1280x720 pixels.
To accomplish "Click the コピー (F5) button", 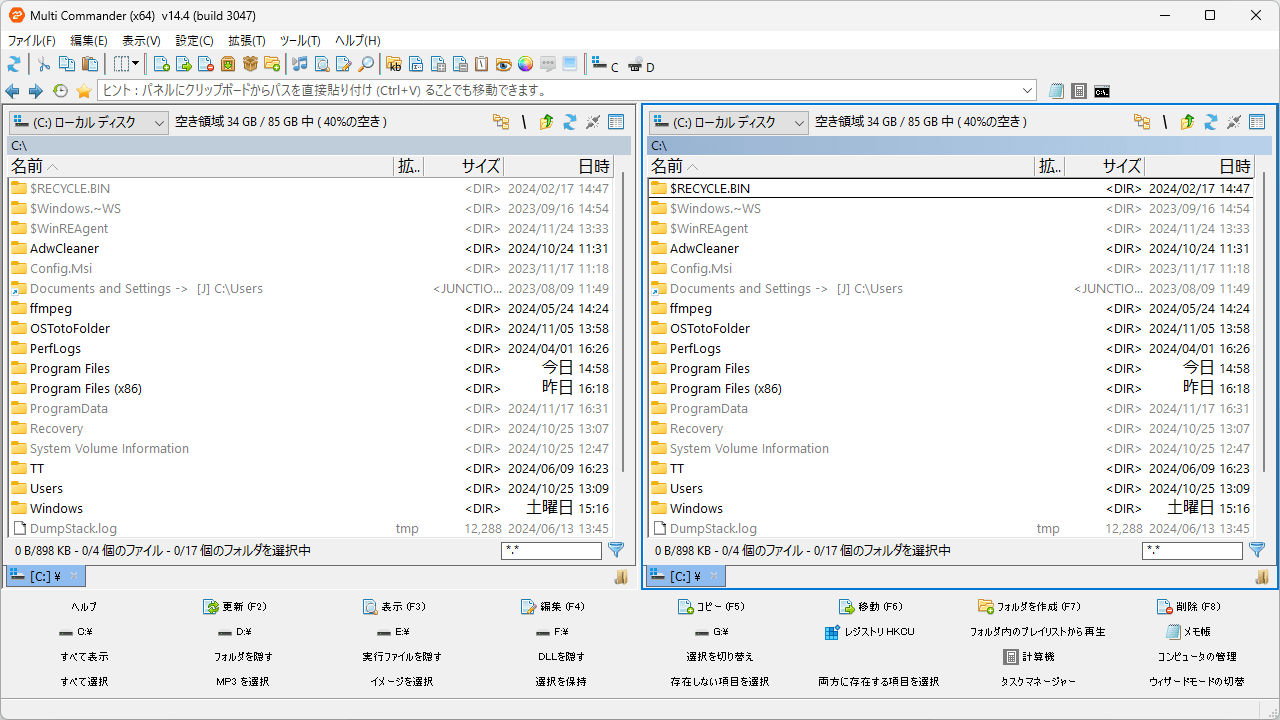I will pos(711,607).
